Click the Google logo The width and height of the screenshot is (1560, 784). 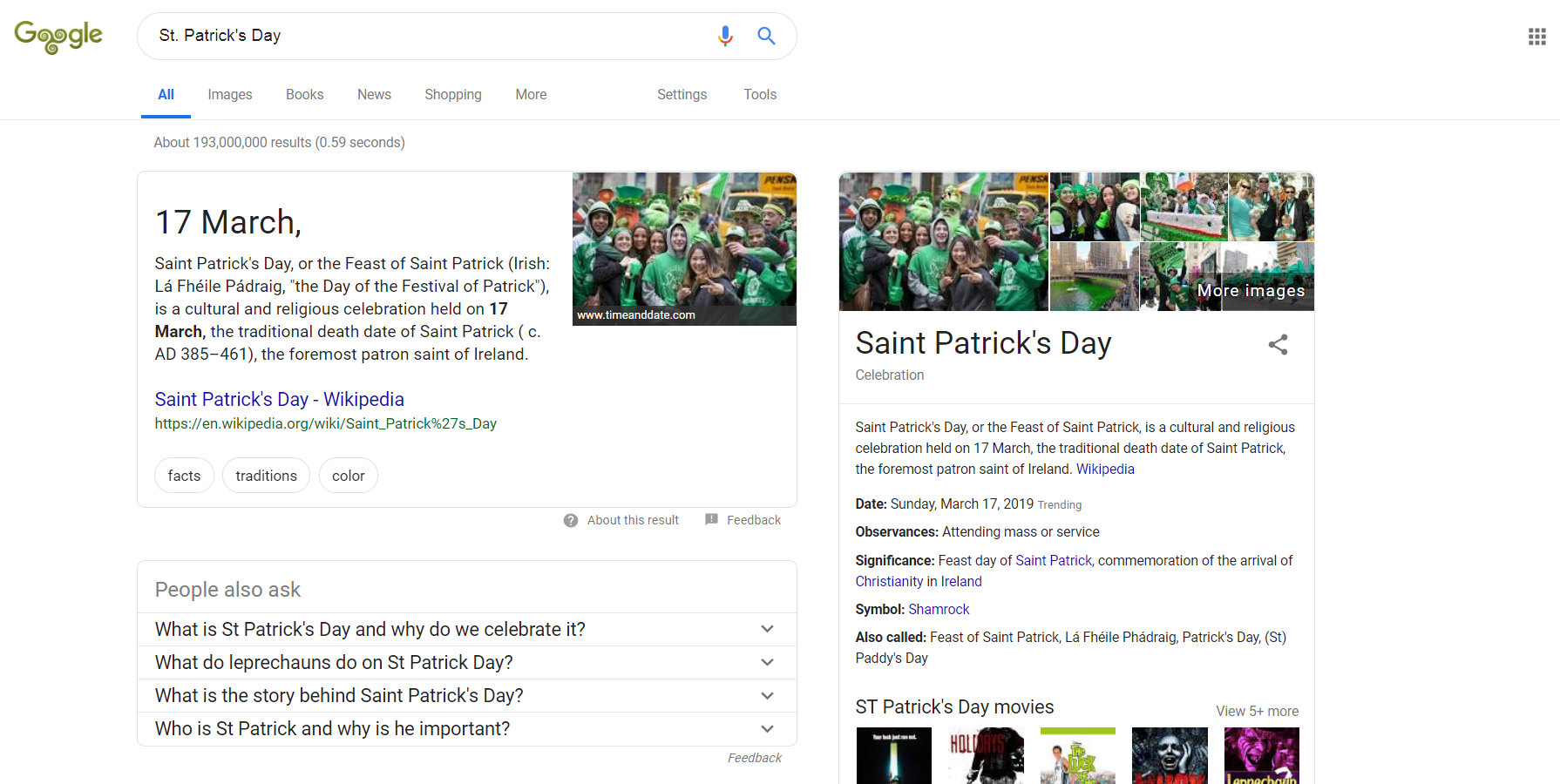[58, 37]
